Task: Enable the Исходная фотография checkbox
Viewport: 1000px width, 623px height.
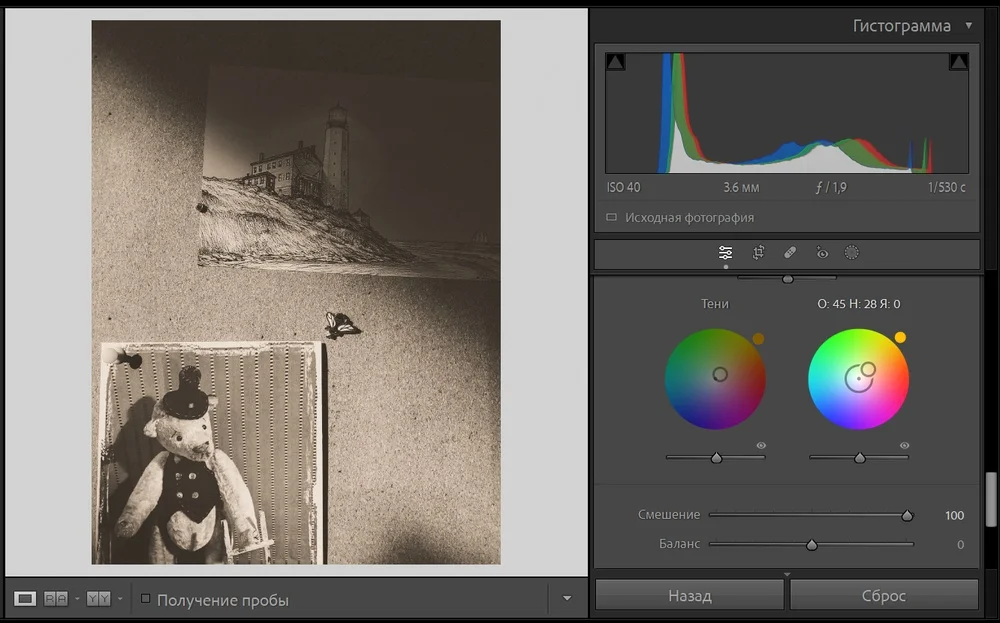Action: 612,217
